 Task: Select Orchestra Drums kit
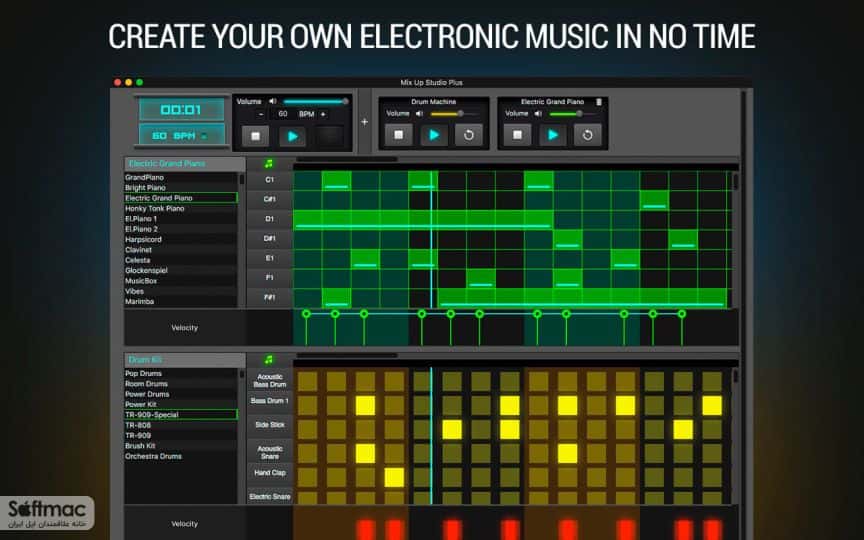[181, 456]
